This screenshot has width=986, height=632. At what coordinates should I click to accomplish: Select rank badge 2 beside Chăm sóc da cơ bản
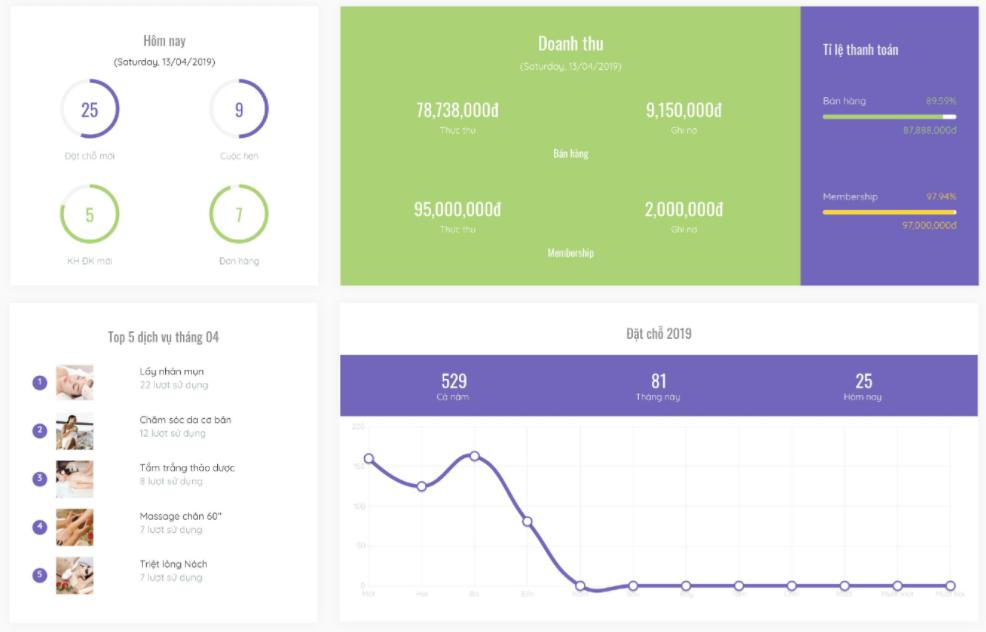pos(40,431)
